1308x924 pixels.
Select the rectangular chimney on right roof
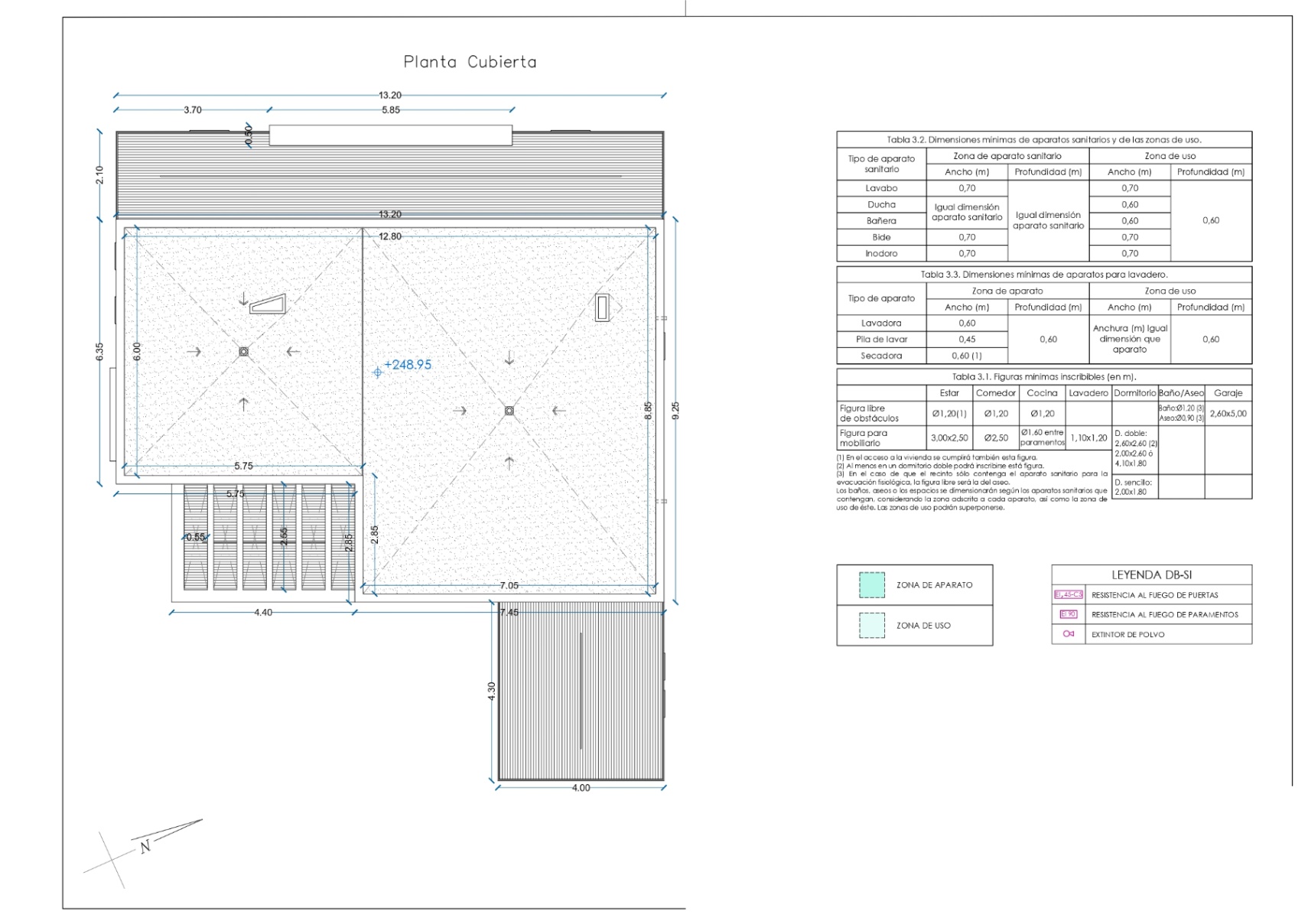click(603, 307)
